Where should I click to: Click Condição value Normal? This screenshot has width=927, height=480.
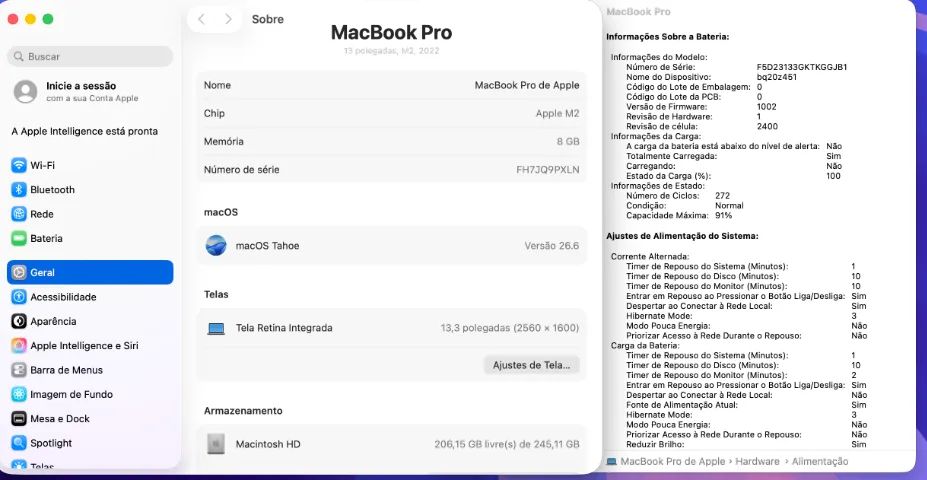(730, 206)
